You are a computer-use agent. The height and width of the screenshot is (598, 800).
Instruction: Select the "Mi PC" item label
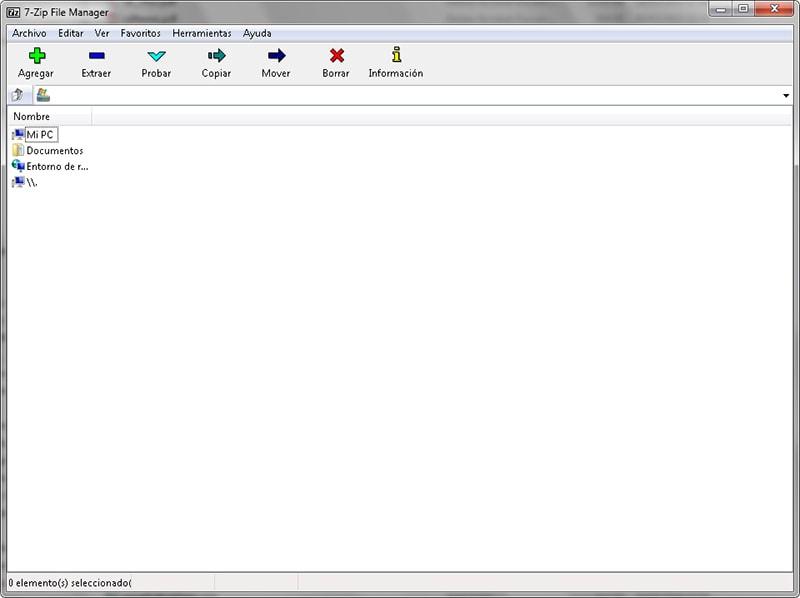tap(40, 135)
